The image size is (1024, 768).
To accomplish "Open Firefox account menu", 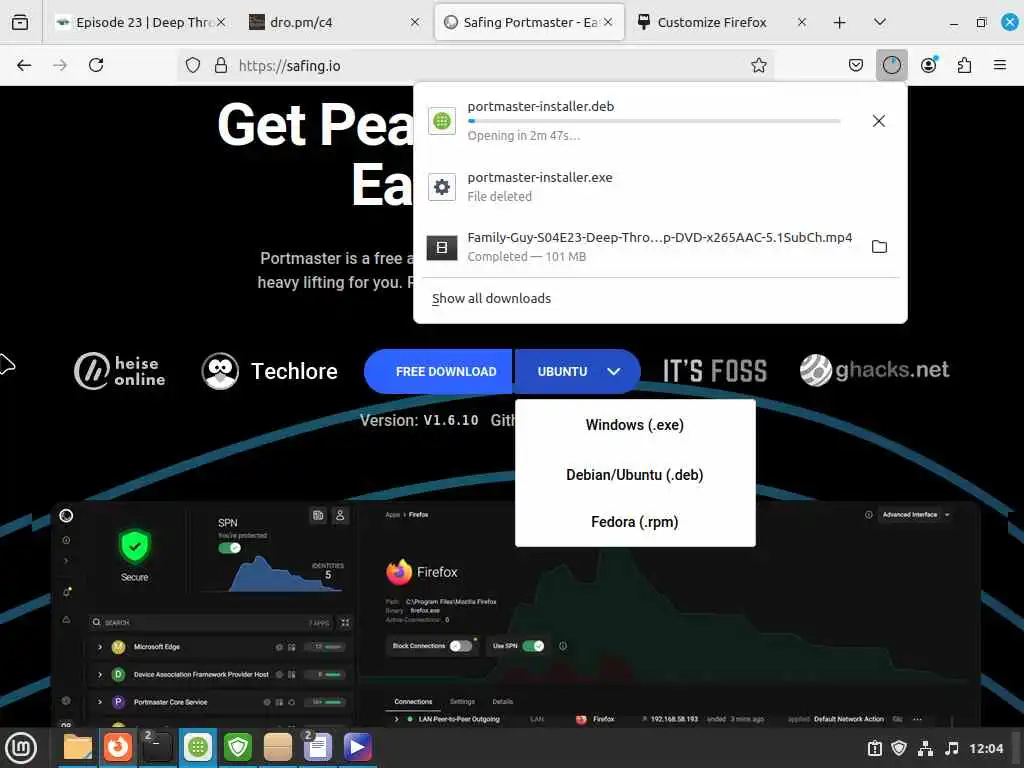I will pyautogui.click(x=929, y=65).
